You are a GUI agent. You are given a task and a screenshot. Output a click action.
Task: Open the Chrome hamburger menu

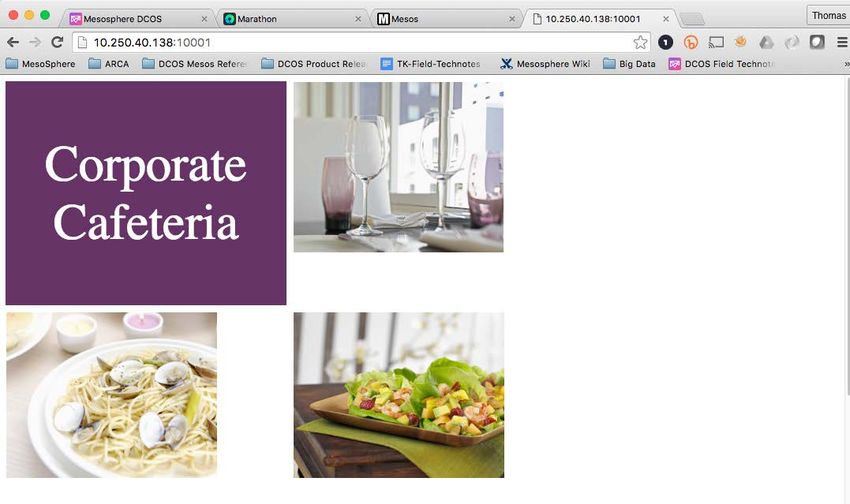842,42
